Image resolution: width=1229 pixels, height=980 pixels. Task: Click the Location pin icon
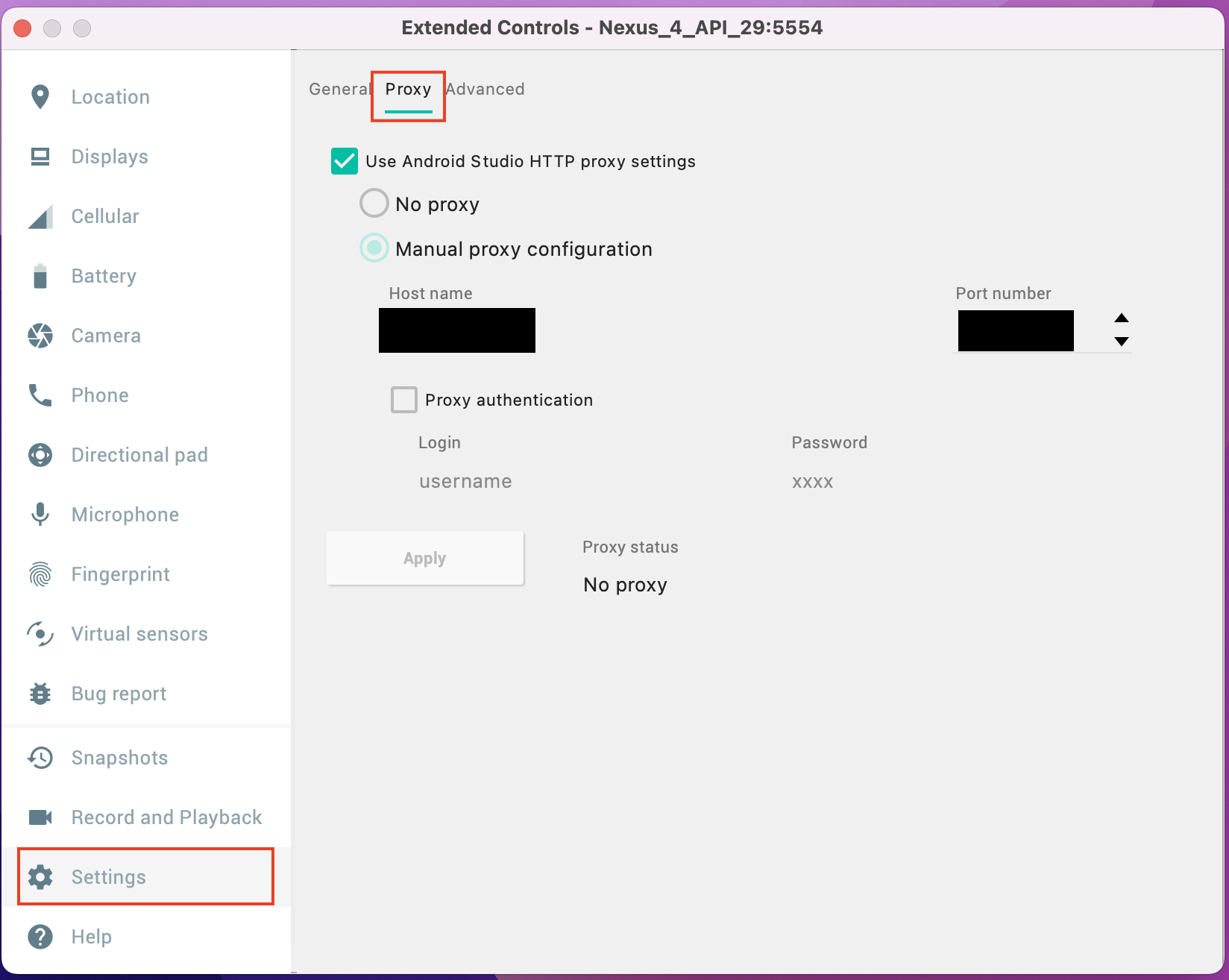click(x=40, y=97)
